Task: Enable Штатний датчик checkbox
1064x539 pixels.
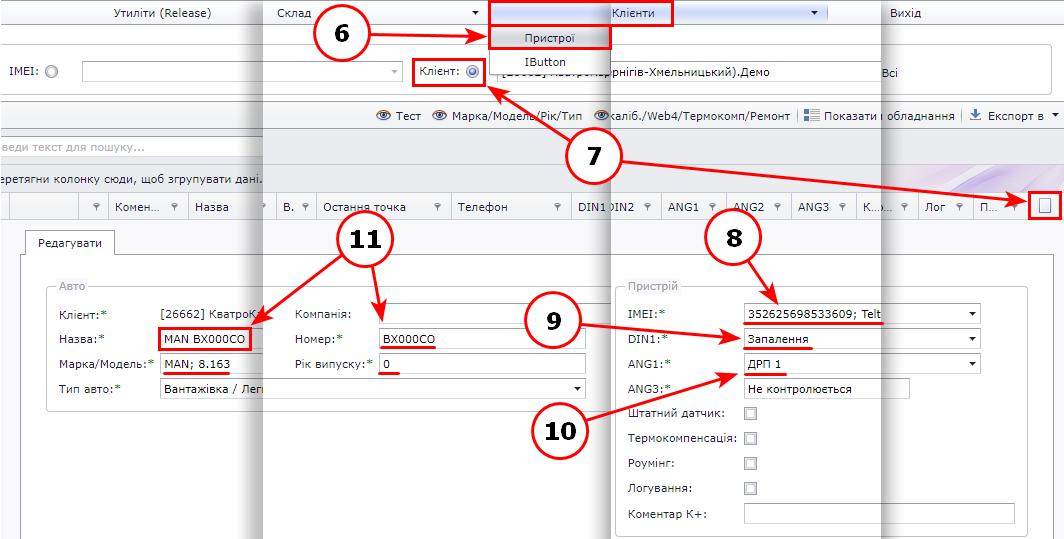Action: [x=750, y=413]
